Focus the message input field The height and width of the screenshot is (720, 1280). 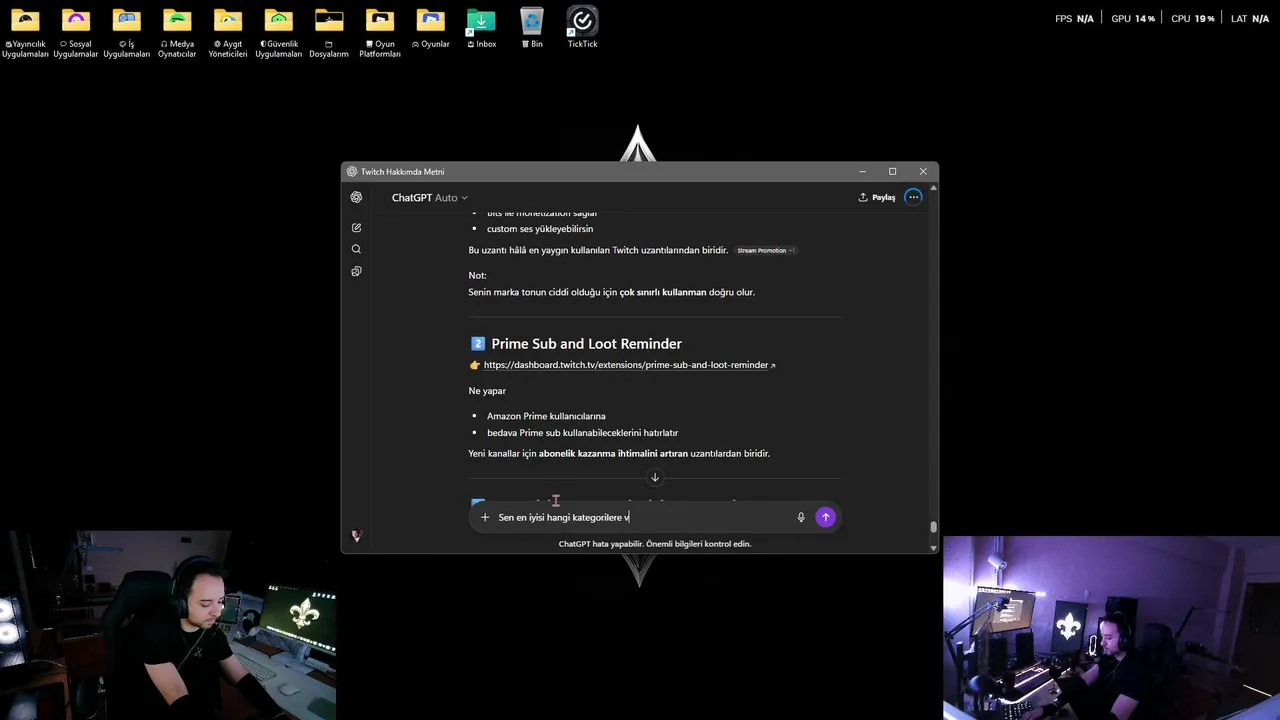pos(640,517)
